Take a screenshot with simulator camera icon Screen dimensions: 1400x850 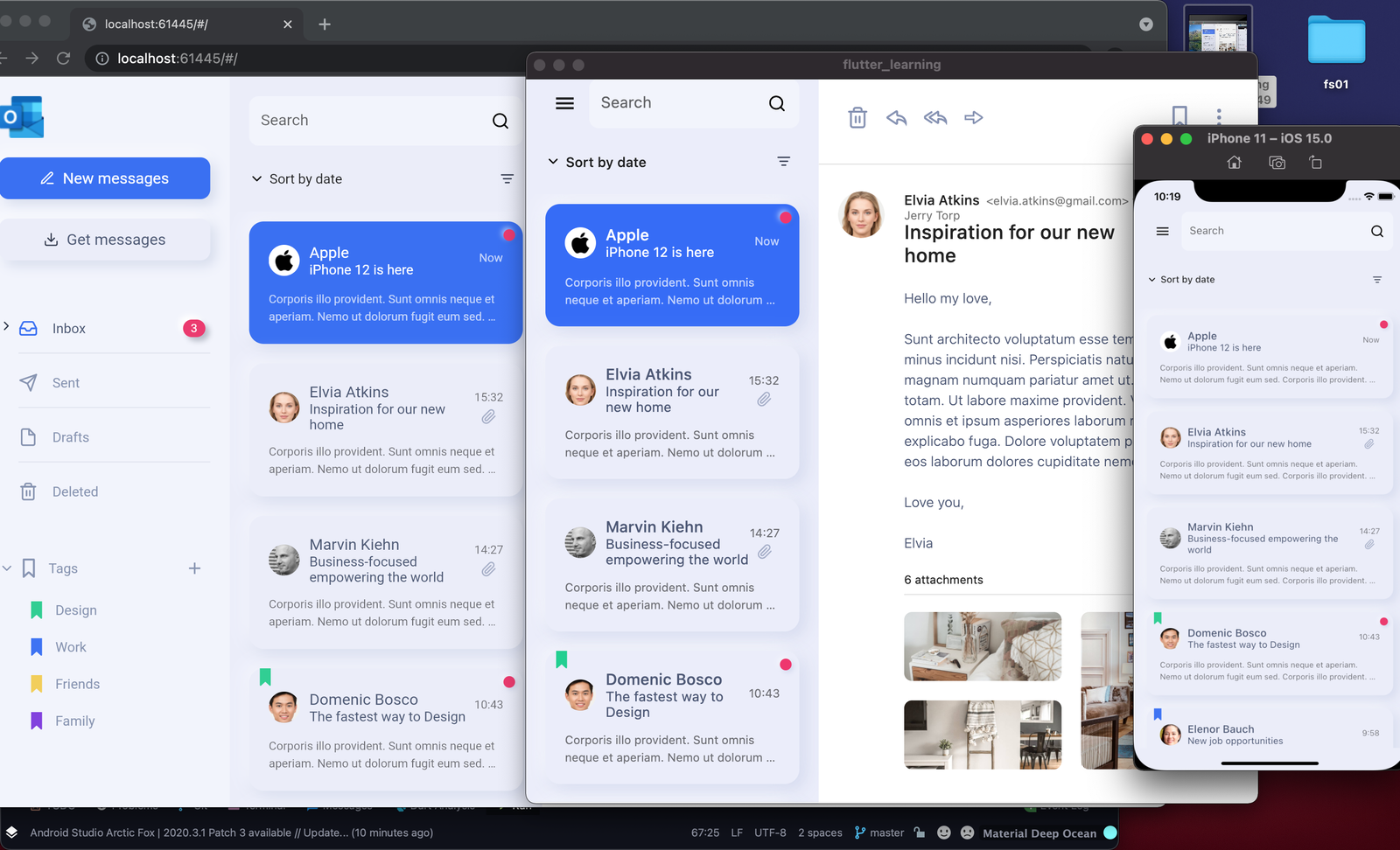[1277, 163]
